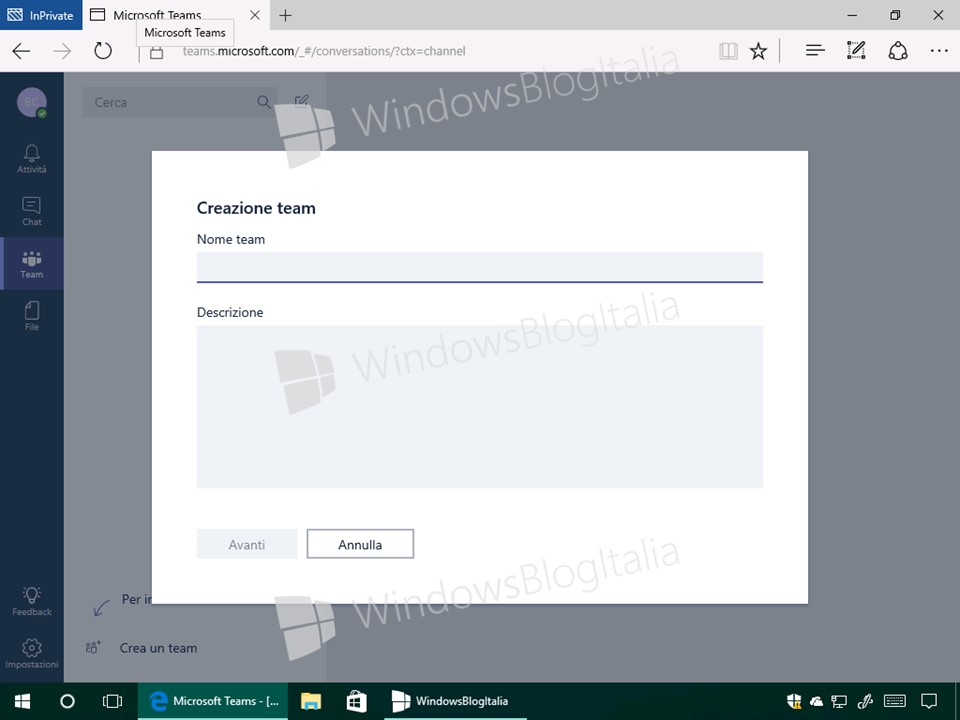Open a new browser tab
Viewport: 960px width, 720px height.
285,15
